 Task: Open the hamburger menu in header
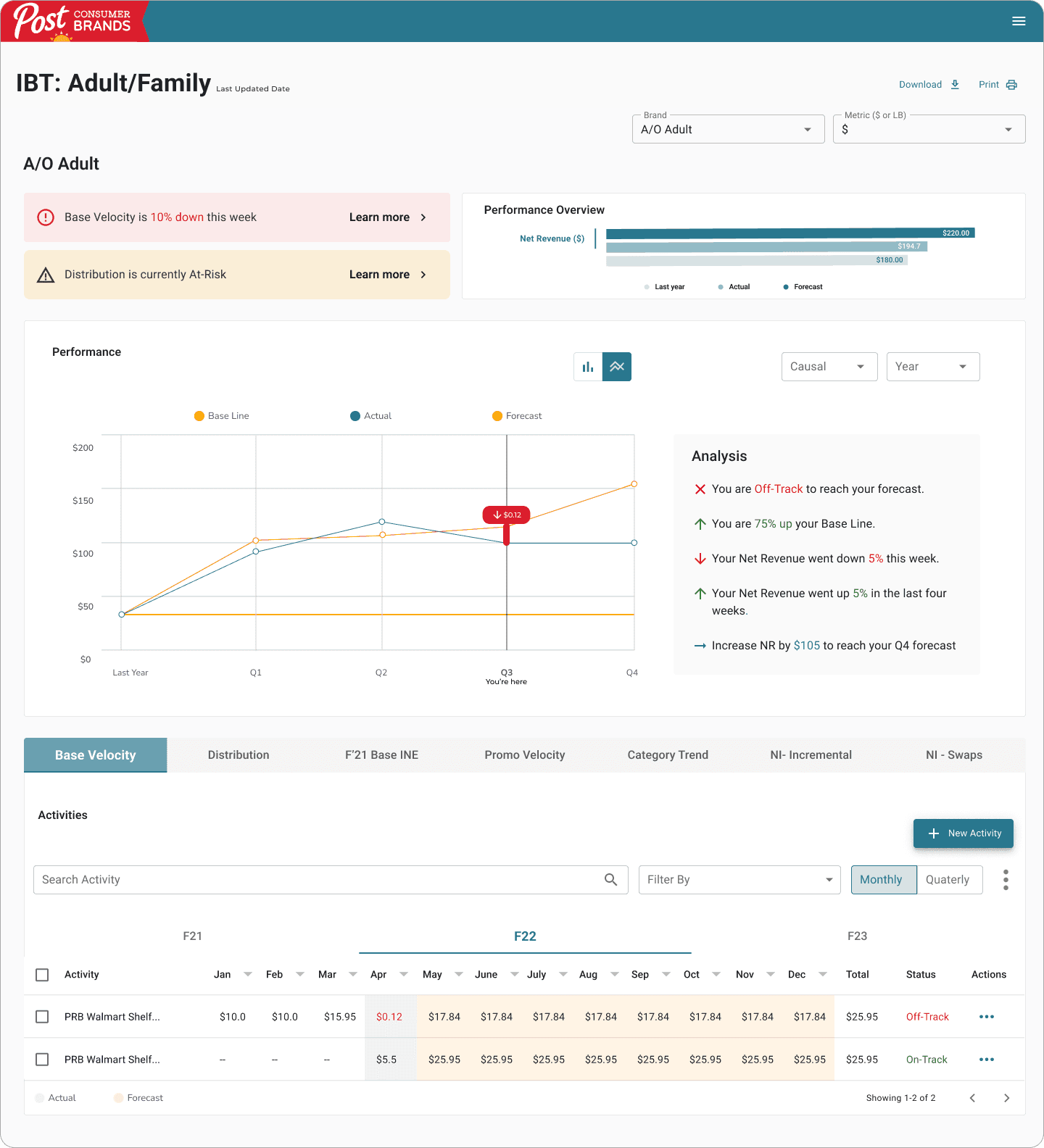(x=1019, y=21)
